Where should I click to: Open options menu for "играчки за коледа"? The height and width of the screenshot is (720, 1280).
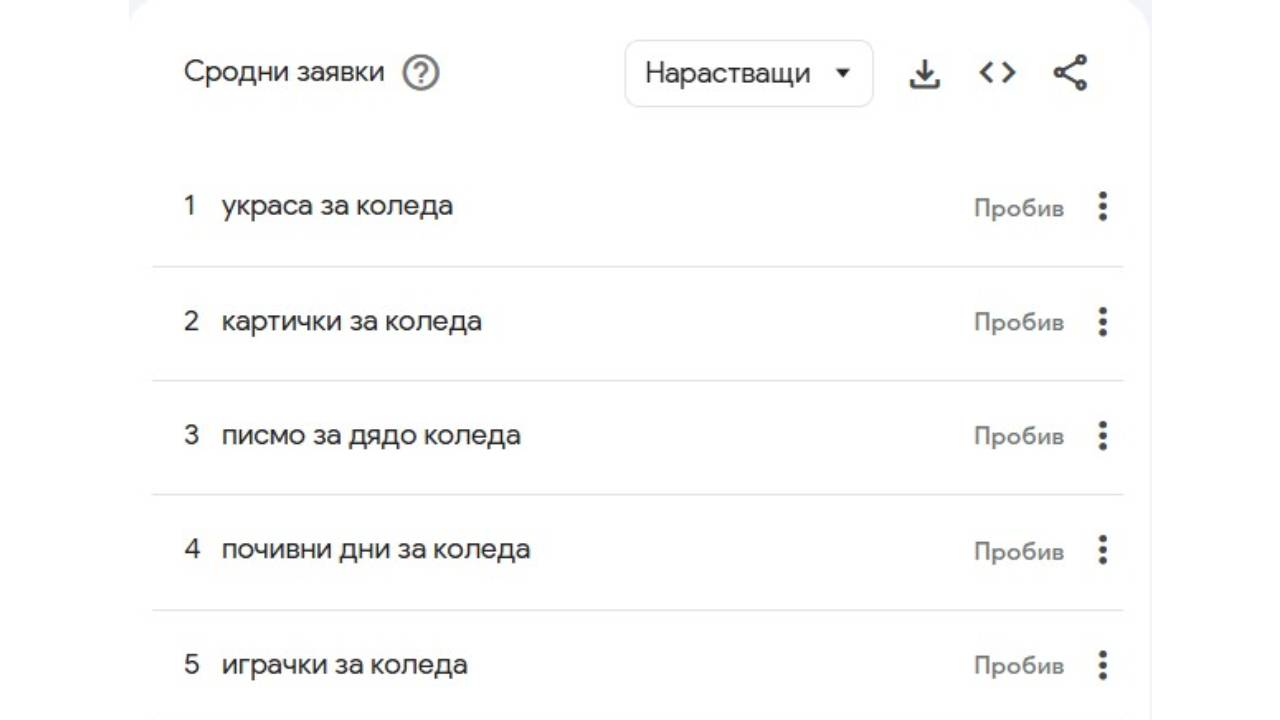(1102, 664)
